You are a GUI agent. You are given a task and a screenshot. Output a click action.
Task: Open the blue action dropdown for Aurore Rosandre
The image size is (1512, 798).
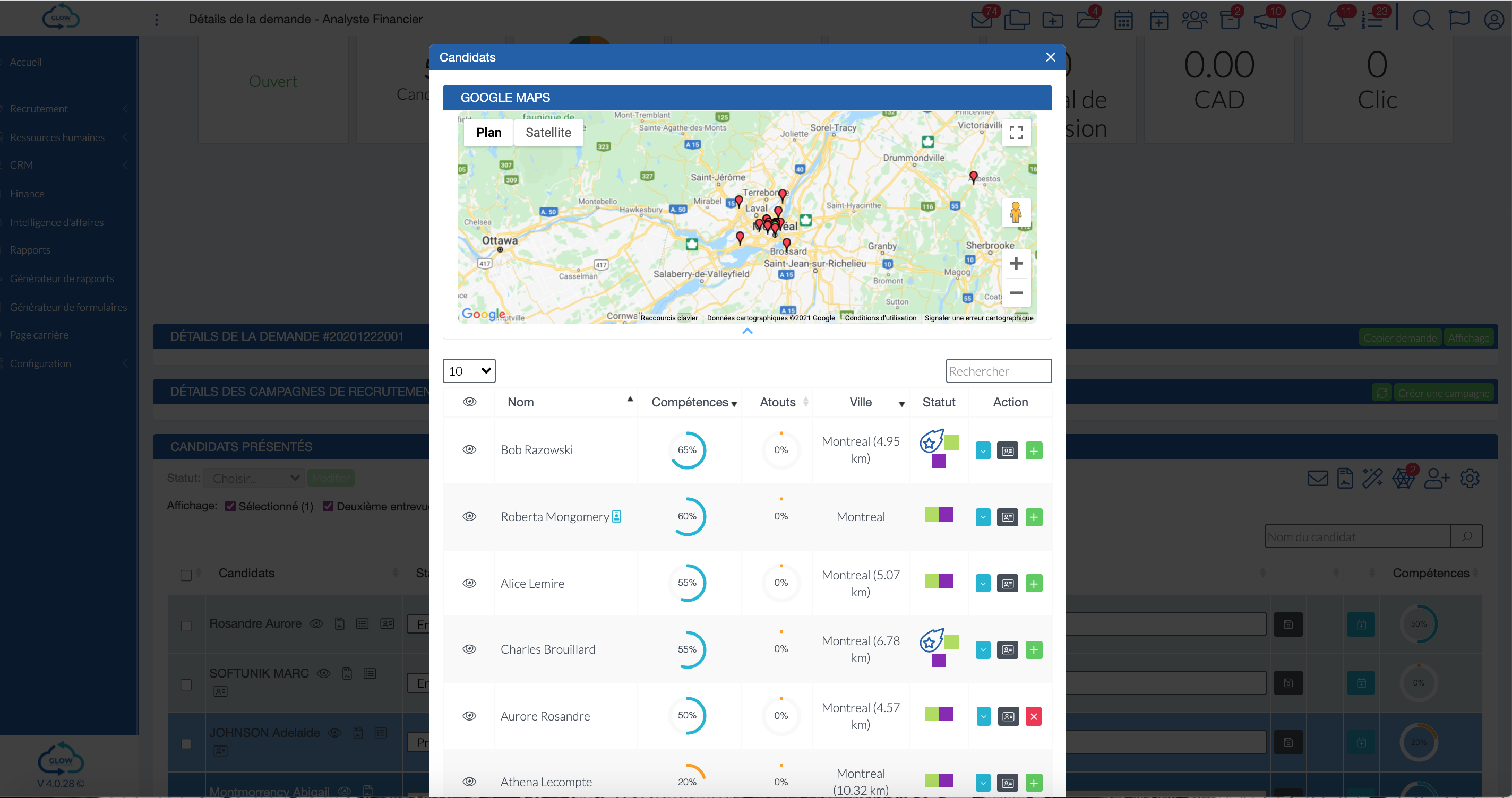tap(983, 716)
